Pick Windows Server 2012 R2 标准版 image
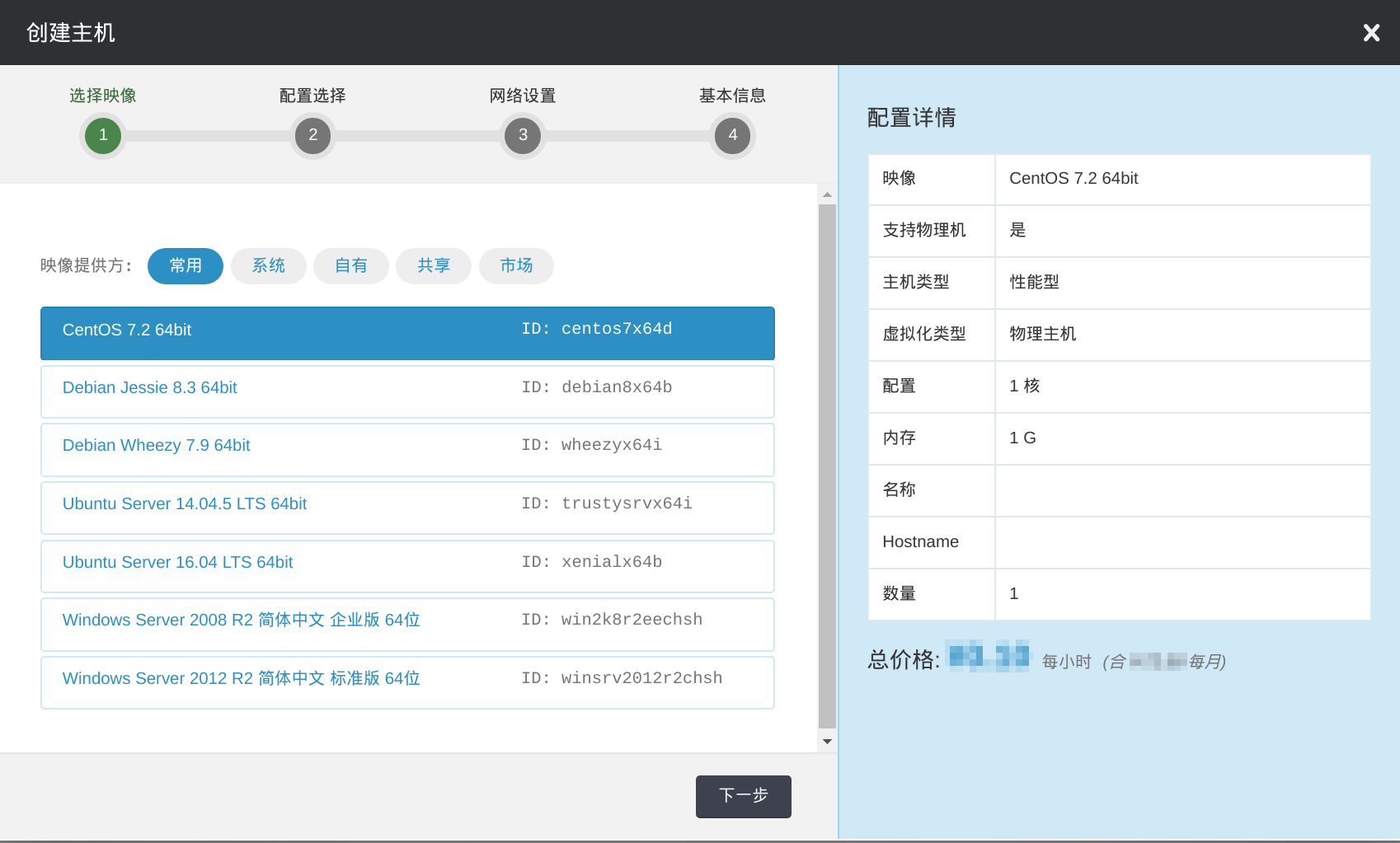The width and height of the screenshot is (1400, 843). tap(407, 682)
